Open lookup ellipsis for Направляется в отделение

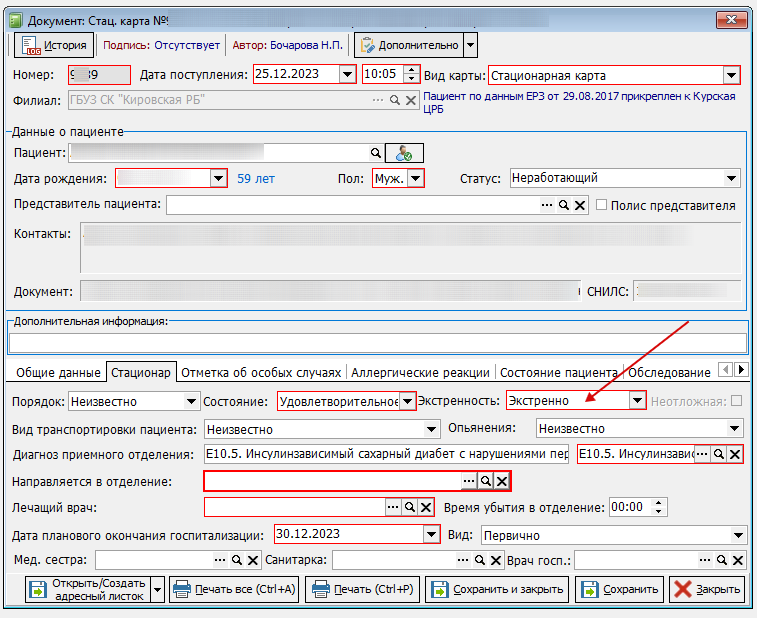pos(468,481)
